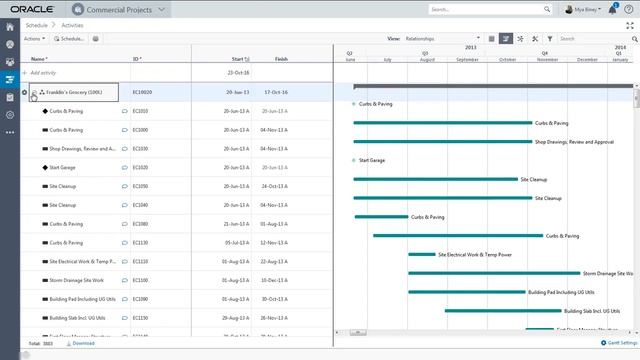Click the Activities breadcrumb
640x360 pixels.
tap(72, 25)
